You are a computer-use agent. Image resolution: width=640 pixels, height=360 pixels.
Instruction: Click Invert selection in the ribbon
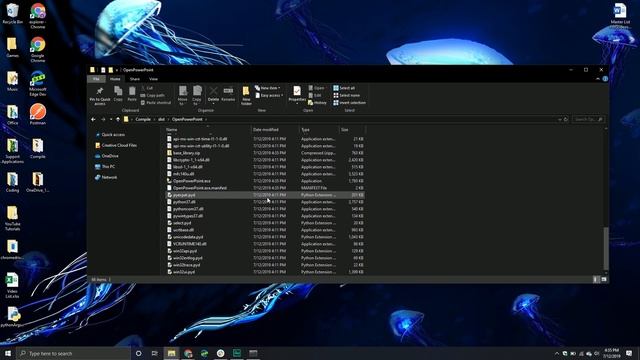[x=349, y=103]
